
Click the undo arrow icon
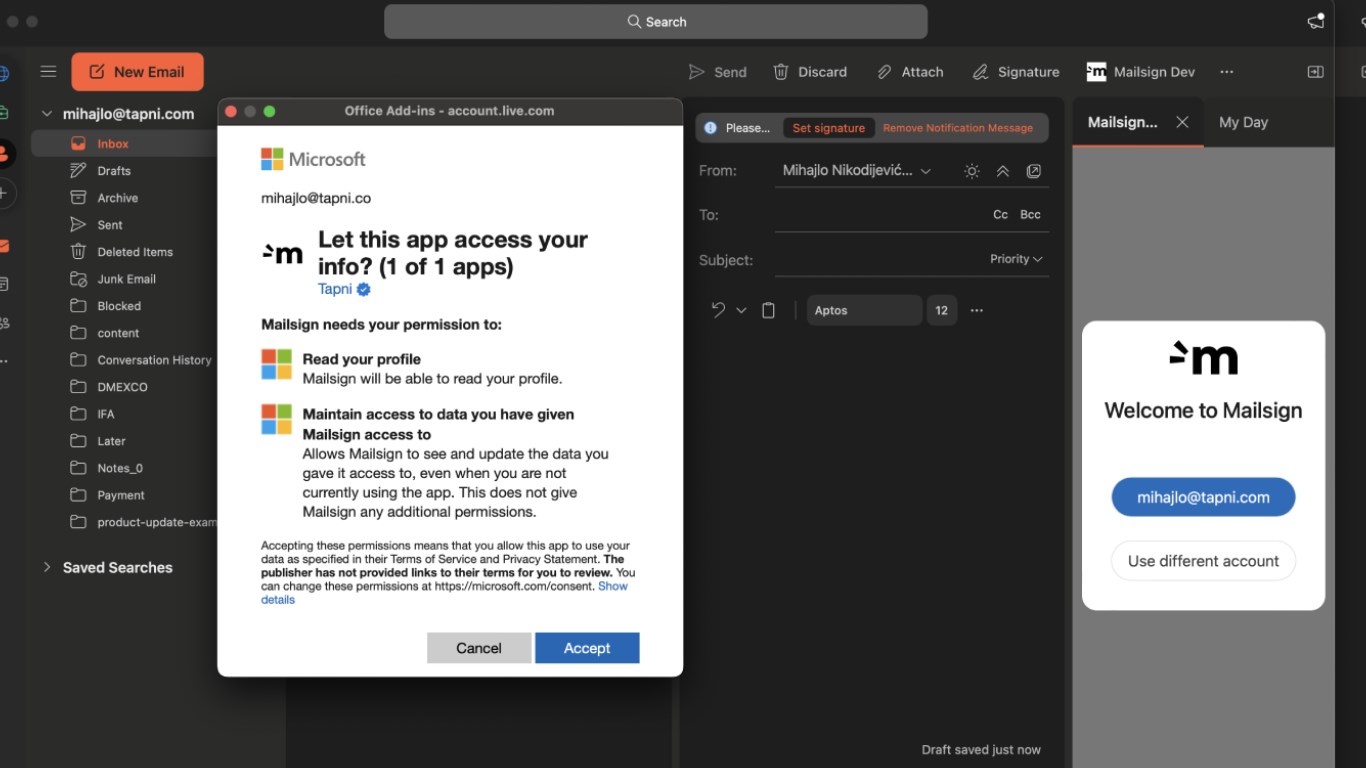pos(718,310)
